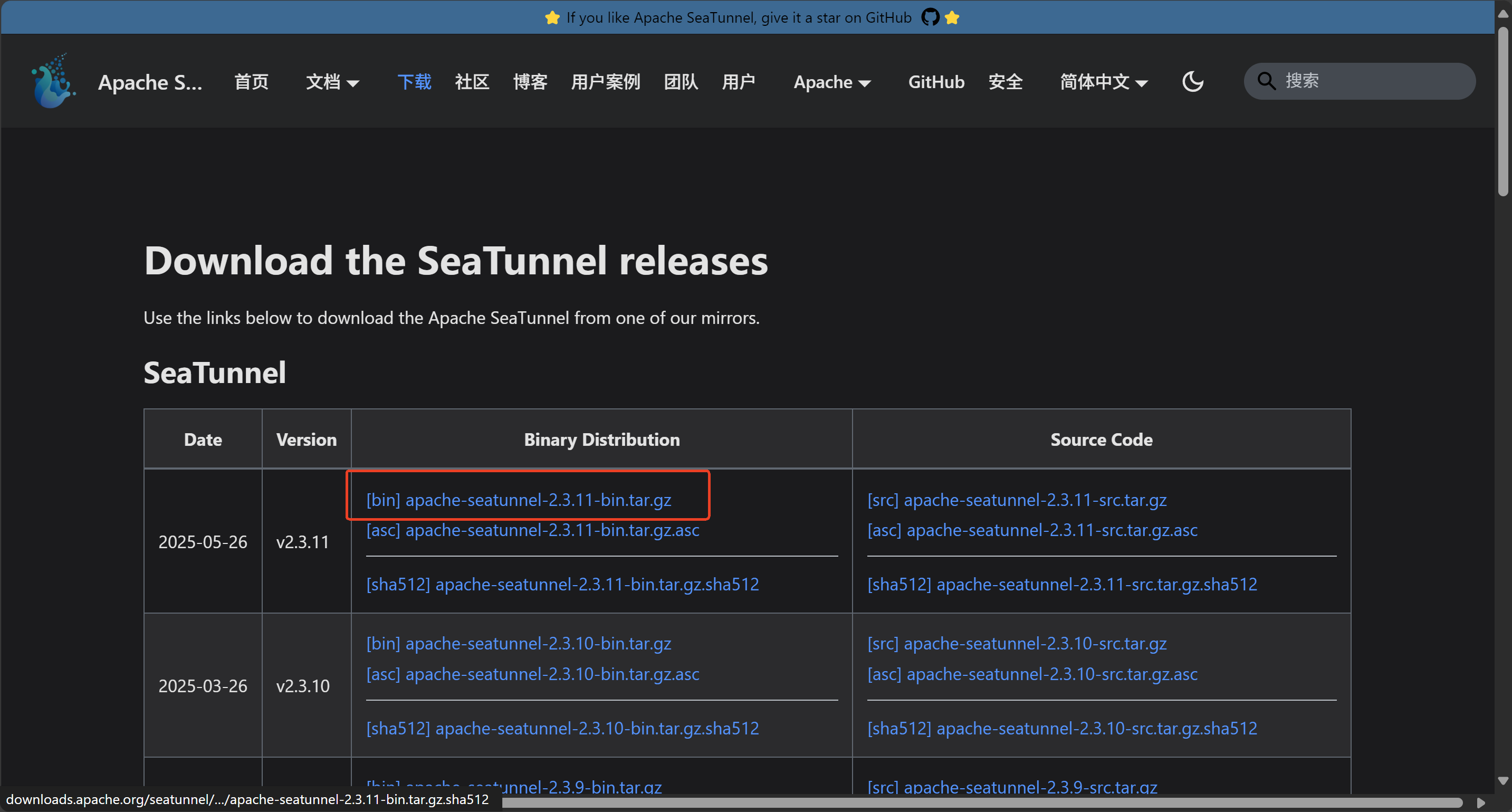Click the Download the SeaTunnel releases heading
Image resolution: width=1512 pixels, height=812 pixels.
point(455,261)
